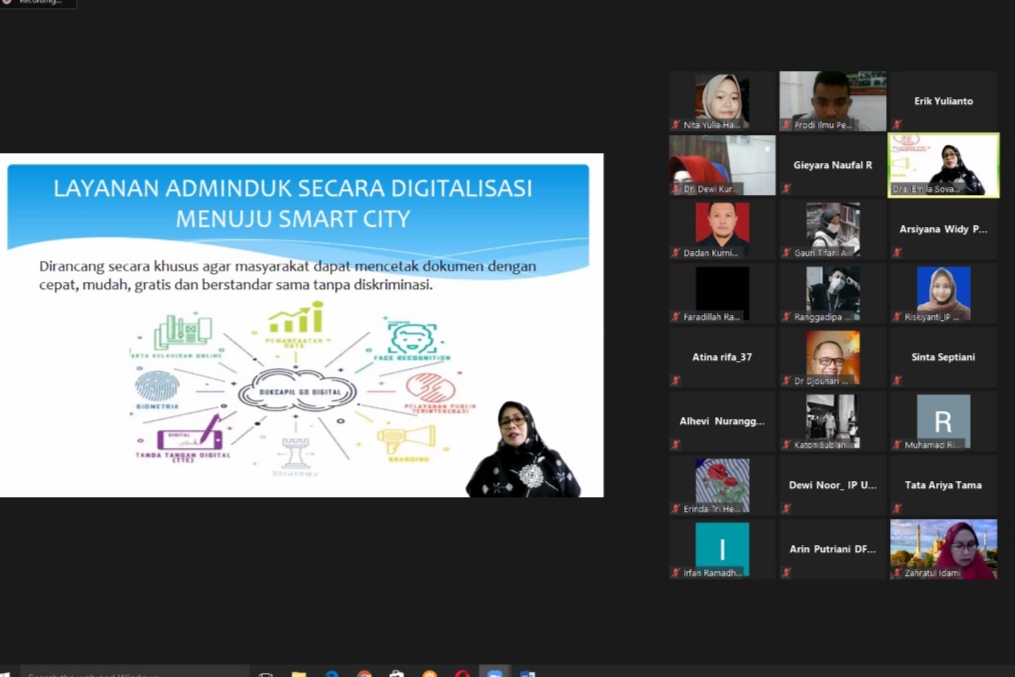1015x677 pixels.
Task: Select Tata Ariya Tama participant tile
Action: tap(943, 485)
